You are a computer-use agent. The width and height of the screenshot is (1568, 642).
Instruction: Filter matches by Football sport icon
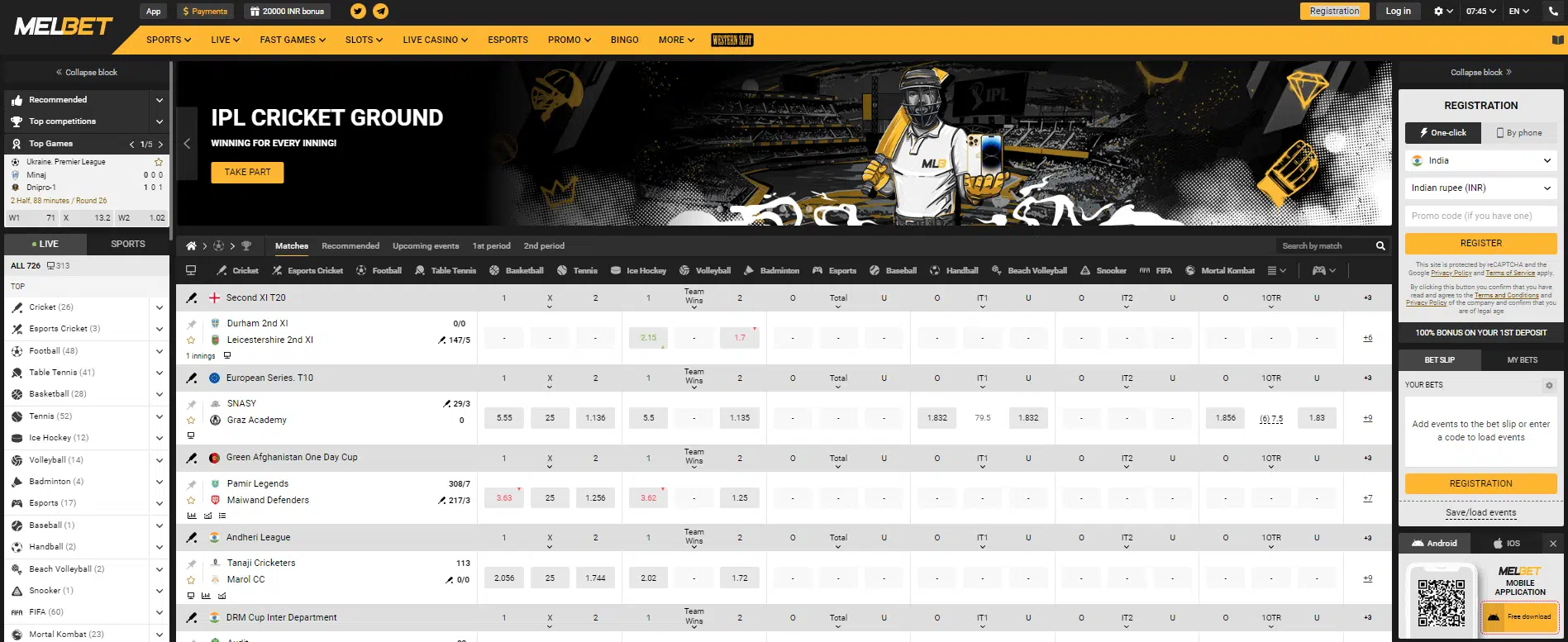coord(379,270)
